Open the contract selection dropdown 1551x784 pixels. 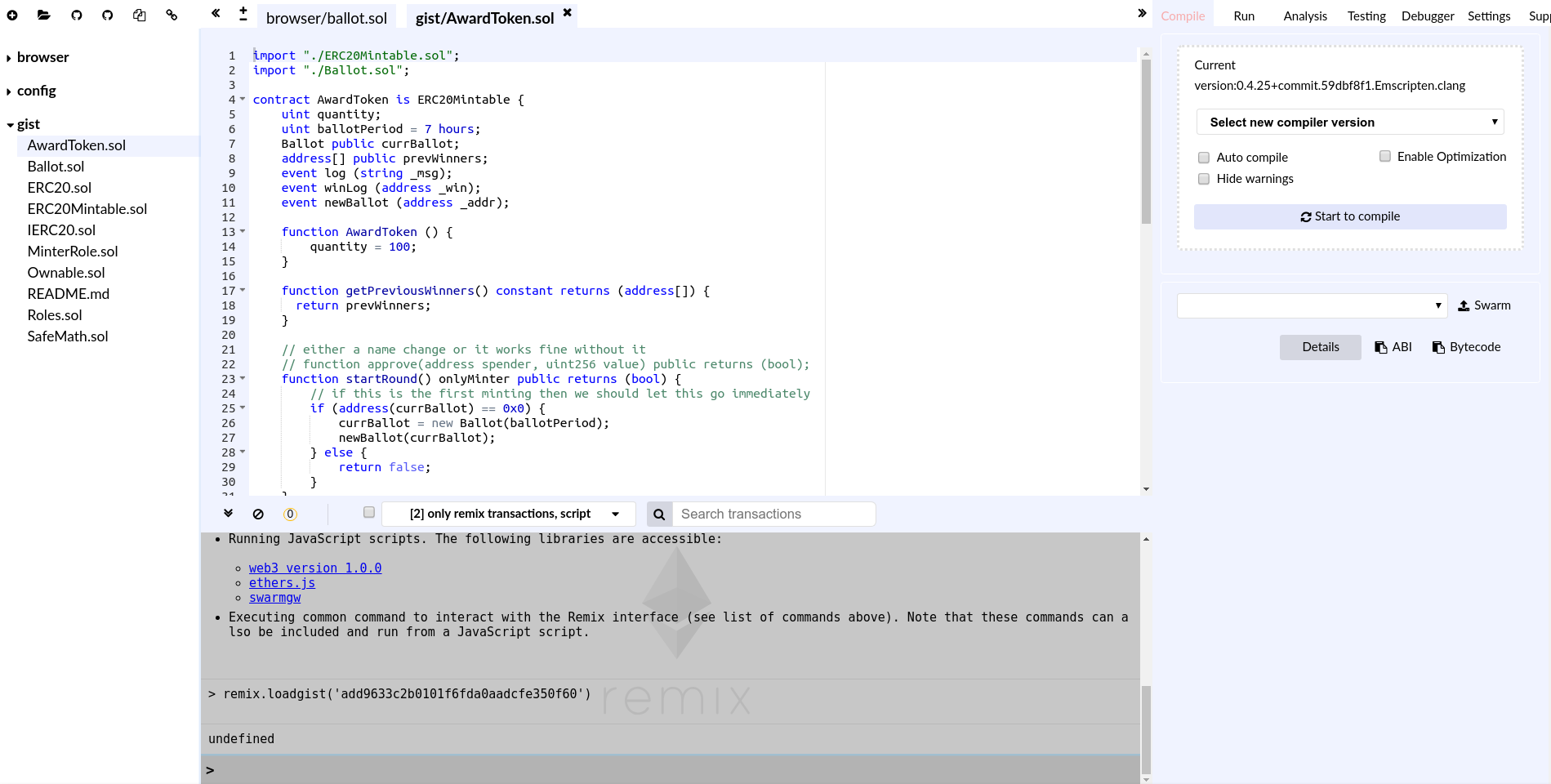(1312, 305)
